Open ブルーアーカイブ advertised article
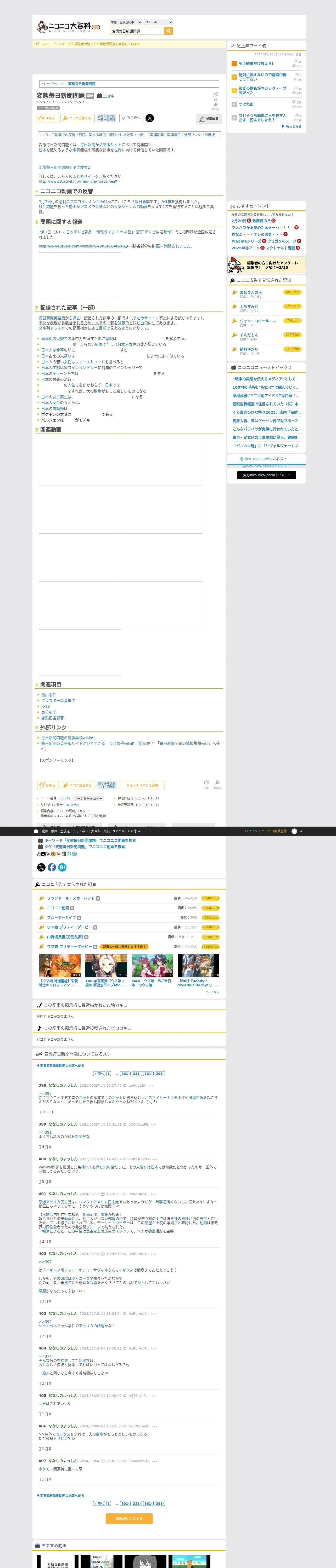Image resolution: width=336 pixels, height=1568 pixels. click(61, 917)
